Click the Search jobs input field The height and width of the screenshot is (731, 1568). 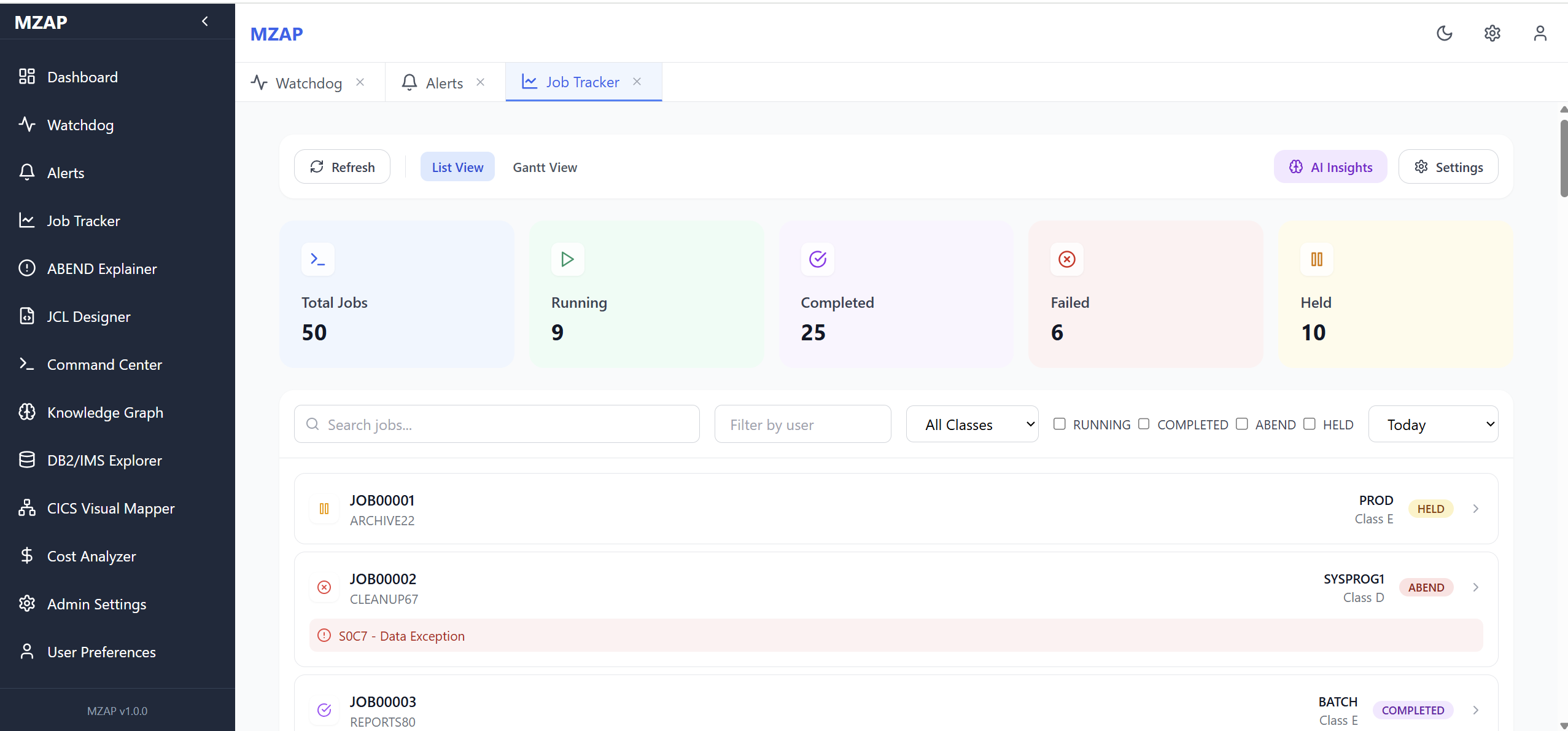pos(497,424)
